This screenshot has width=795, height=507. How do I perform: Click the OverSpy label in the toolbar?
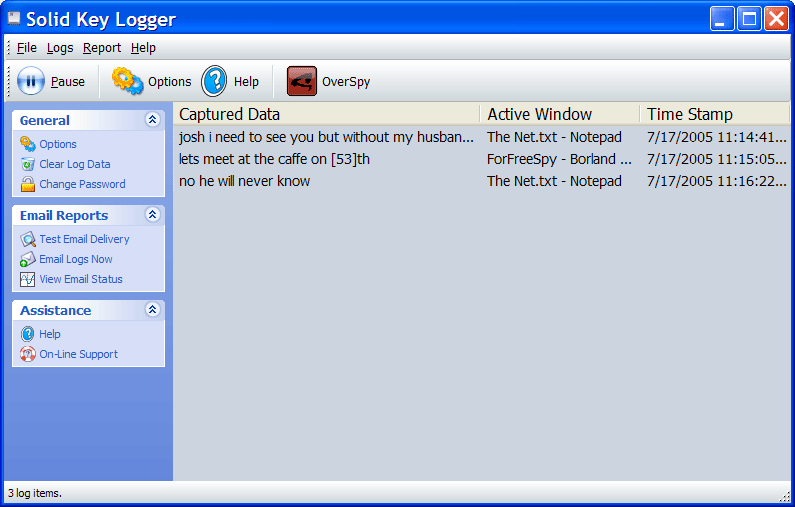[346, 82]
